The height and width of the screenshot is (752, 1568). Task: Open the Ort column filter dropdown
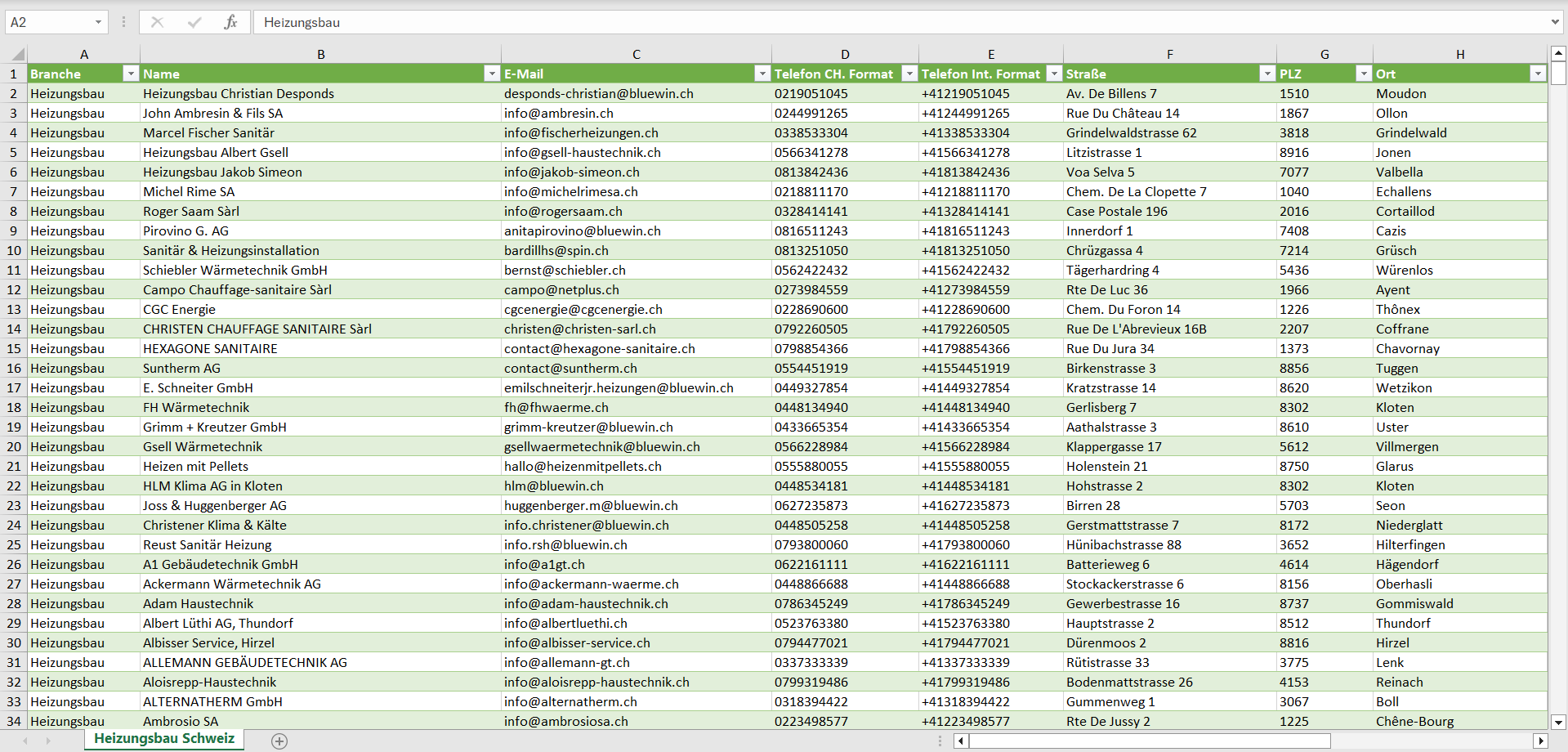1538,74
